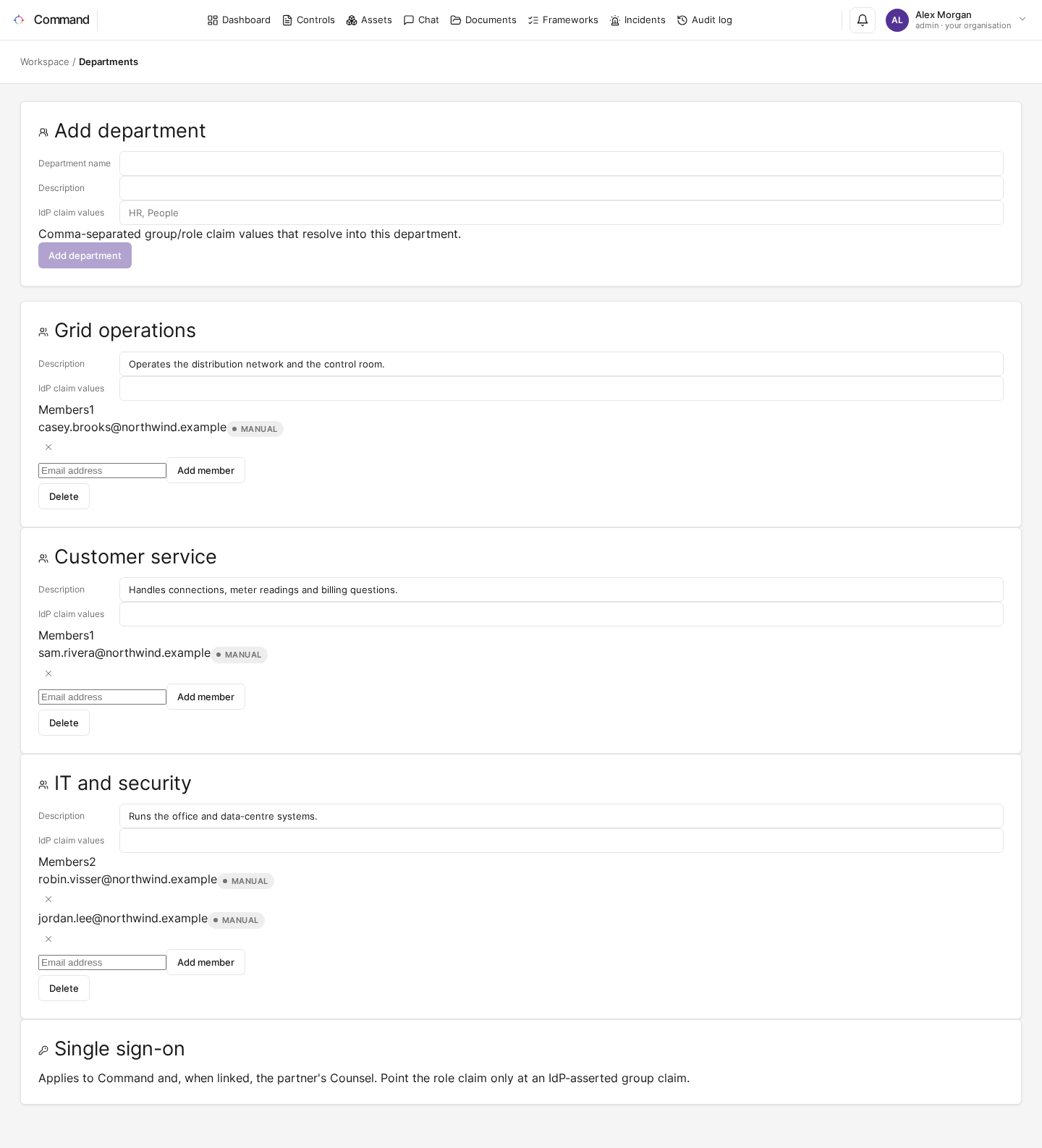This screenshot has width=1042, height=1148.
Task: Add member to Grid operations
Action: coord(206,470)
